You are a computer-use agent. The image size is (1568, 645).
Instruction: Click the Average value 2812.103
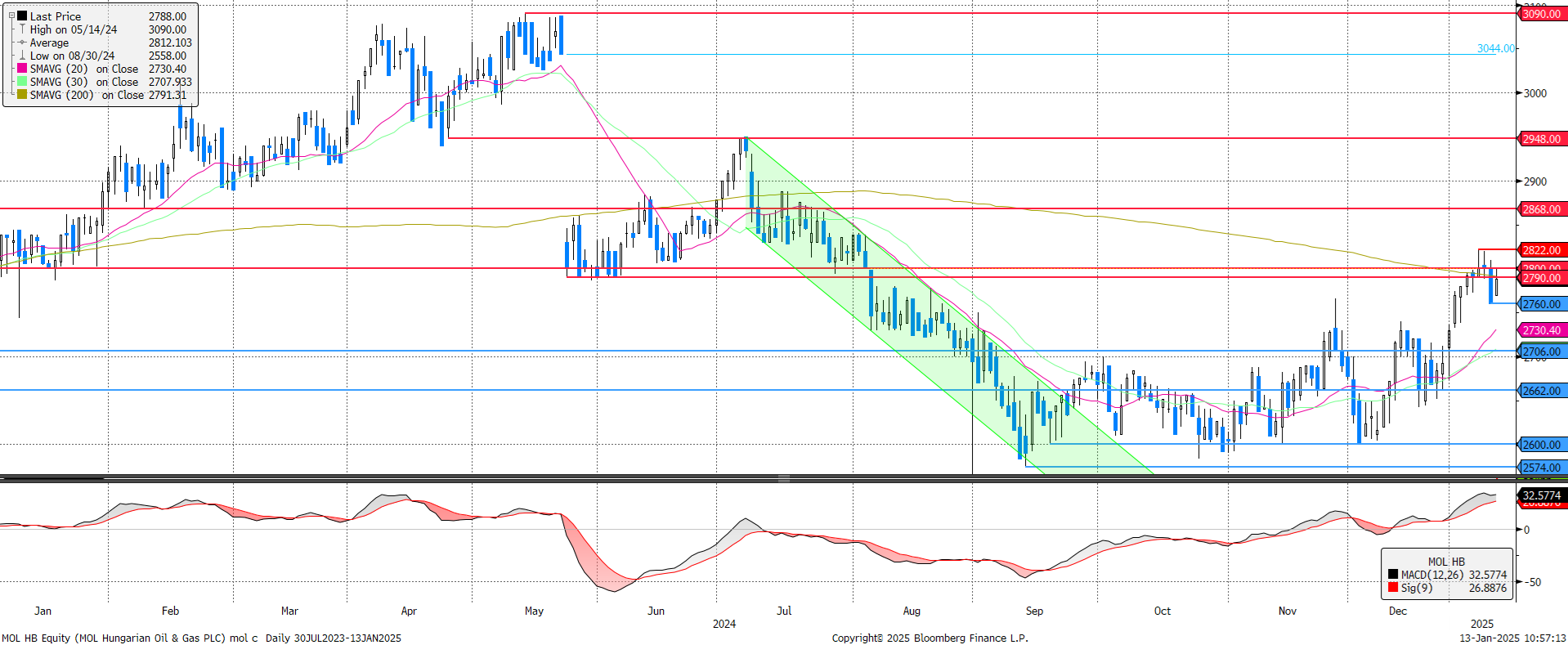[x=170, y=43]
